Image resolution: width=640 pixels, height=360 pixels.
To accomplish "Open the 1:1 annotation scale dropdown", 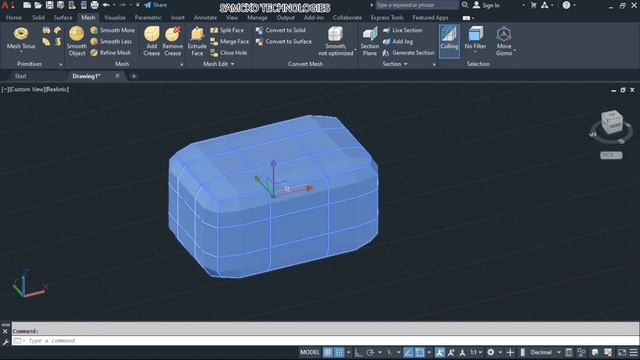I will (x=476, y=352).
